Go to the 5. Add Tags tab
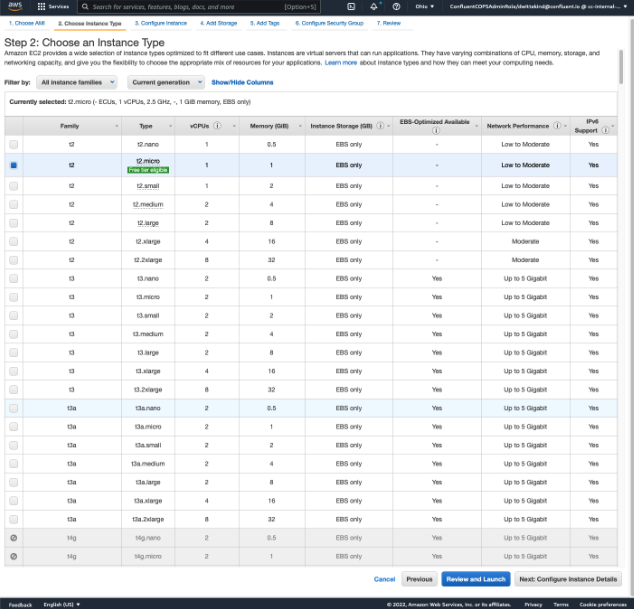This screenshot has width=634, height=609. coord(265,23)
